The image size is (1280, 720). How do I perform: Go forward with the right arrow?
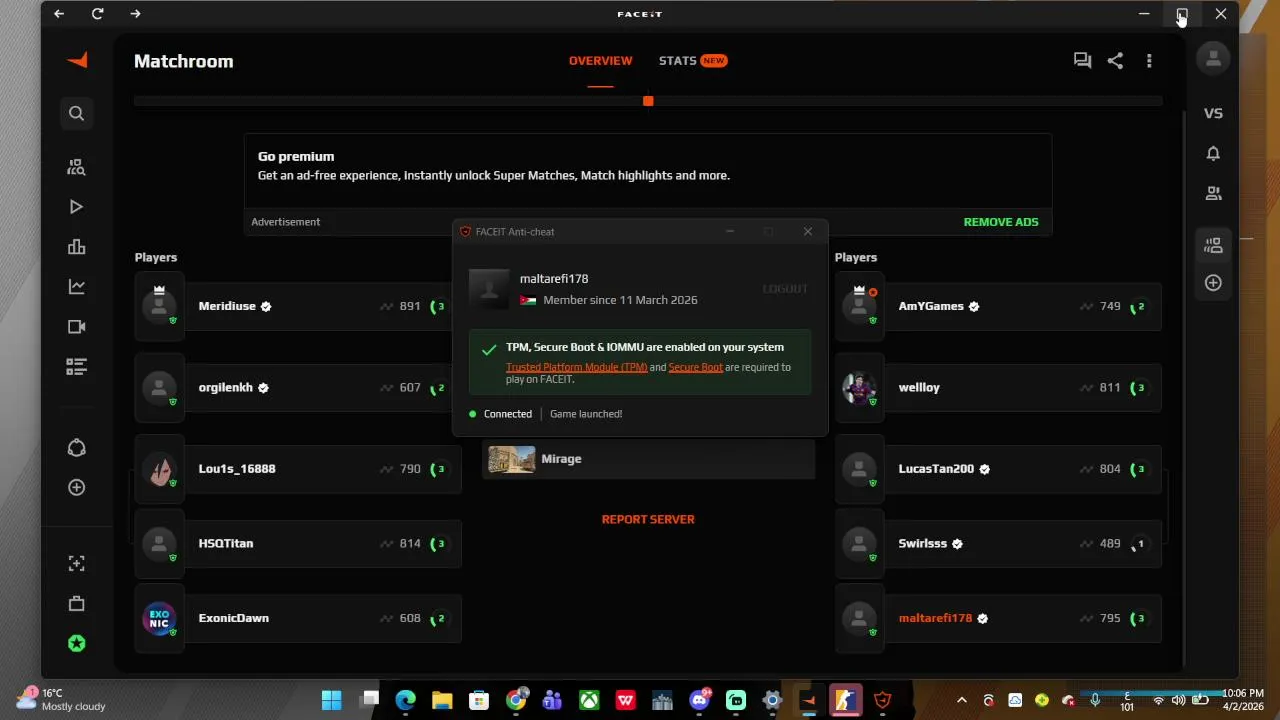(x=135, y=14)
